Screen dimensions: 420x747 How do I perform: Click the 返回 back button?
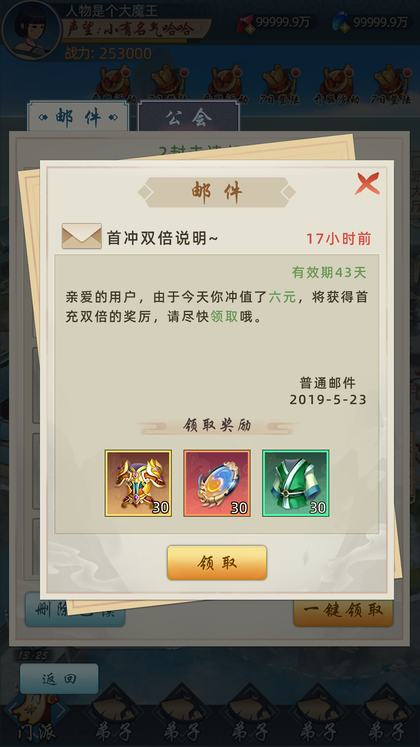(x=59, y=679)
